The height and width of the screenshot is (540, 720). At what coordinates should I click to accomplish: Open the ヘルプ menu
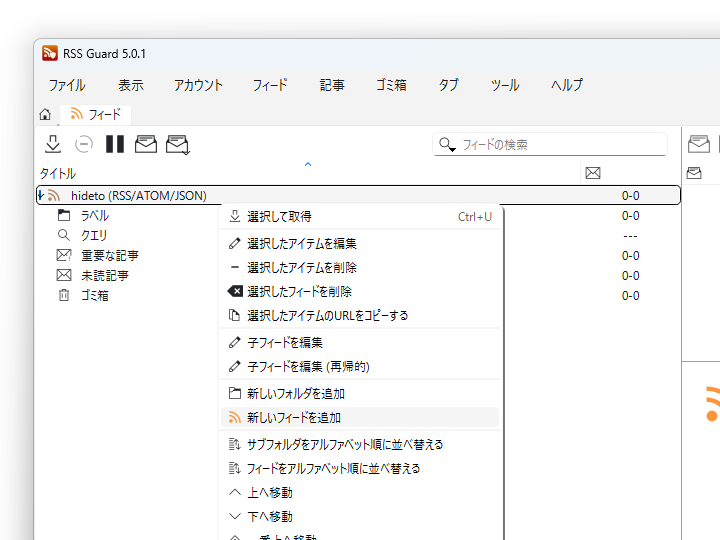[567, 85]
